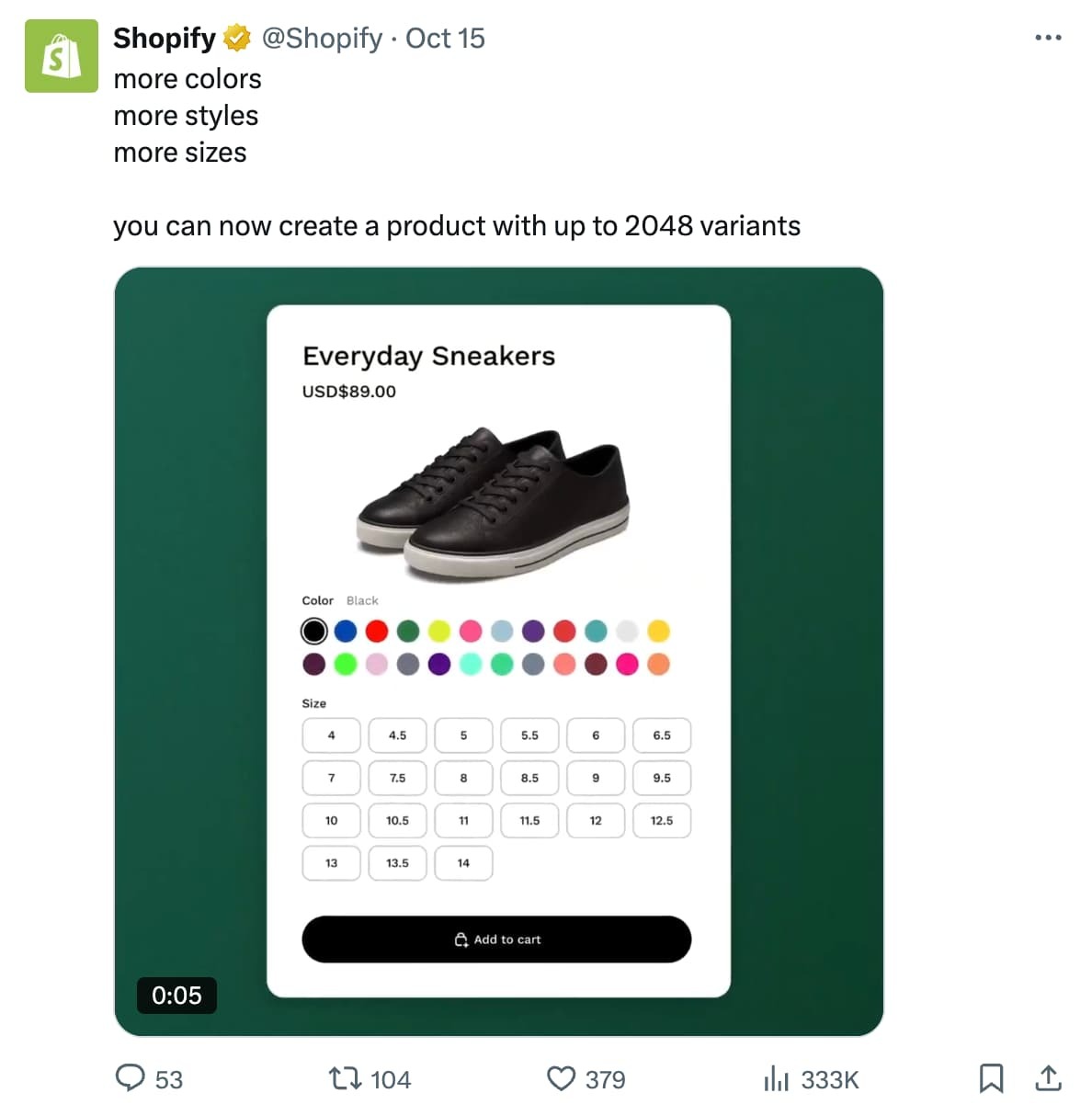This screenshot has width=1092, height=1116.
Task: Click the Shopify profile avatar
Action: [61, 56]
